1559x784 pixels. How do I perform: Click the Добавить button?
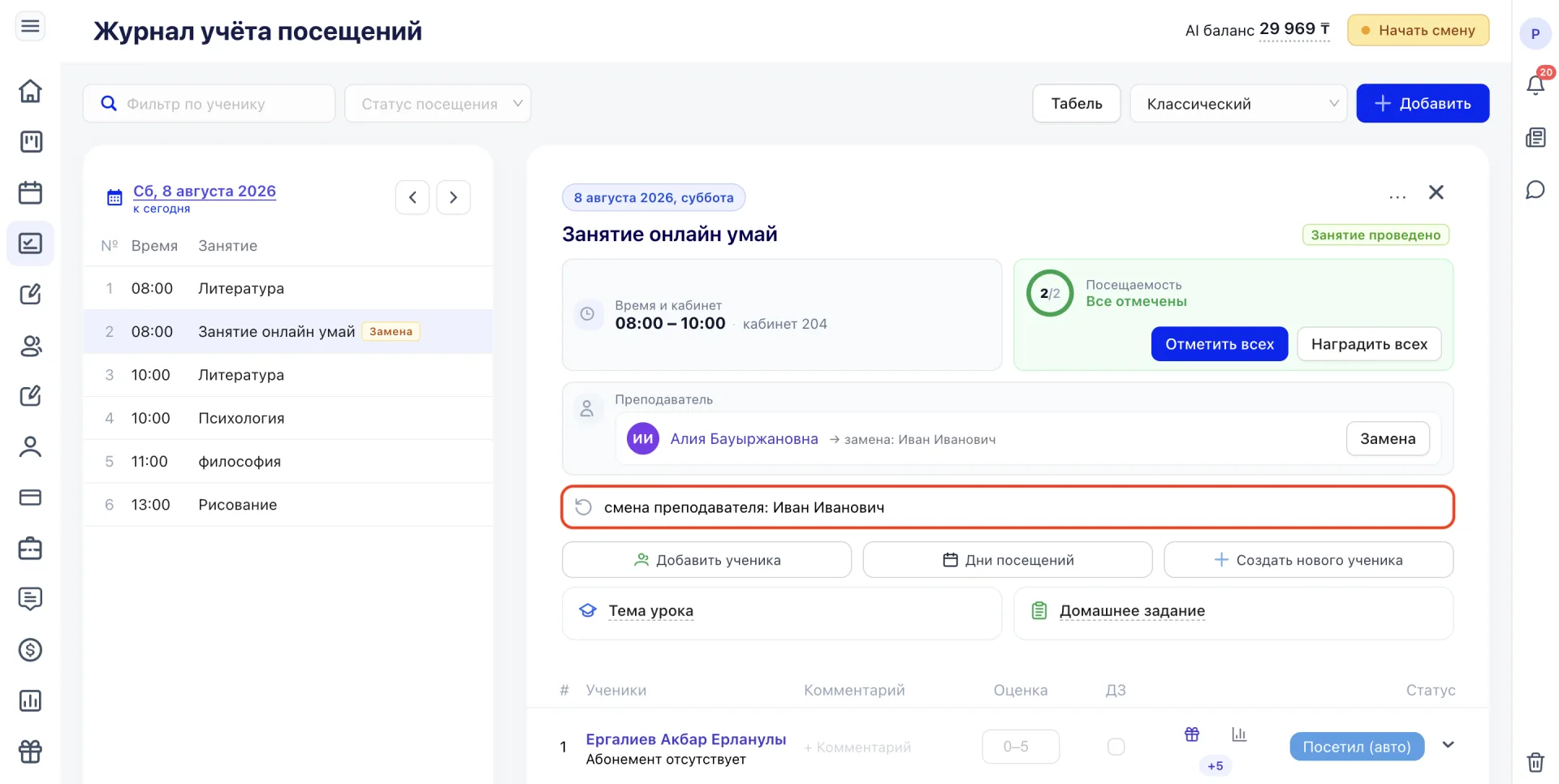click(x=1423, y=104)
